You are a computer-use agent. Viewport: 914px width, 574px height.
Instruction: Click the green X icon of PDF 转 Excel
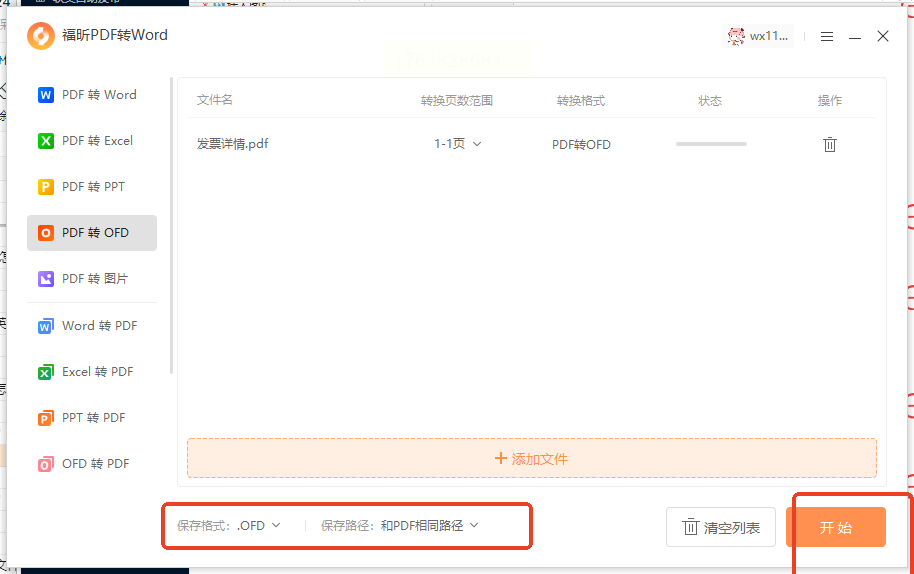click(x=45, y=141)
